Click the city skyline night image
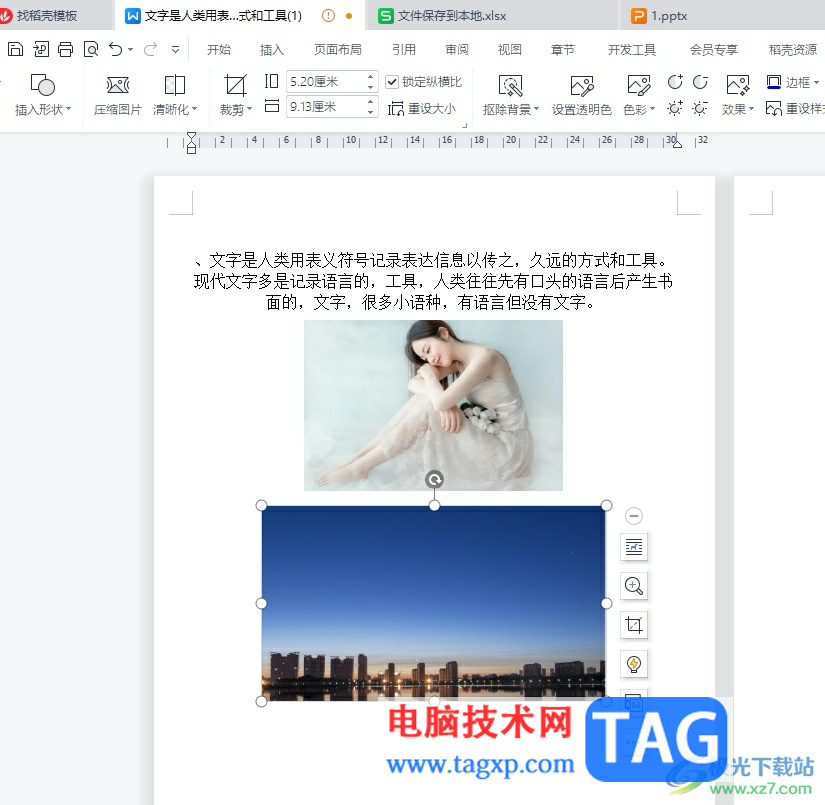The height and width of the screenshot is (805, 825). (x=434, y=603)
